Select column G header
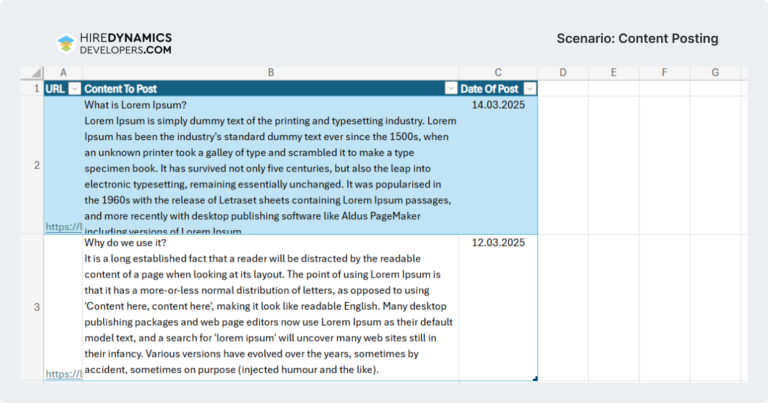 (x=716, y=73)
